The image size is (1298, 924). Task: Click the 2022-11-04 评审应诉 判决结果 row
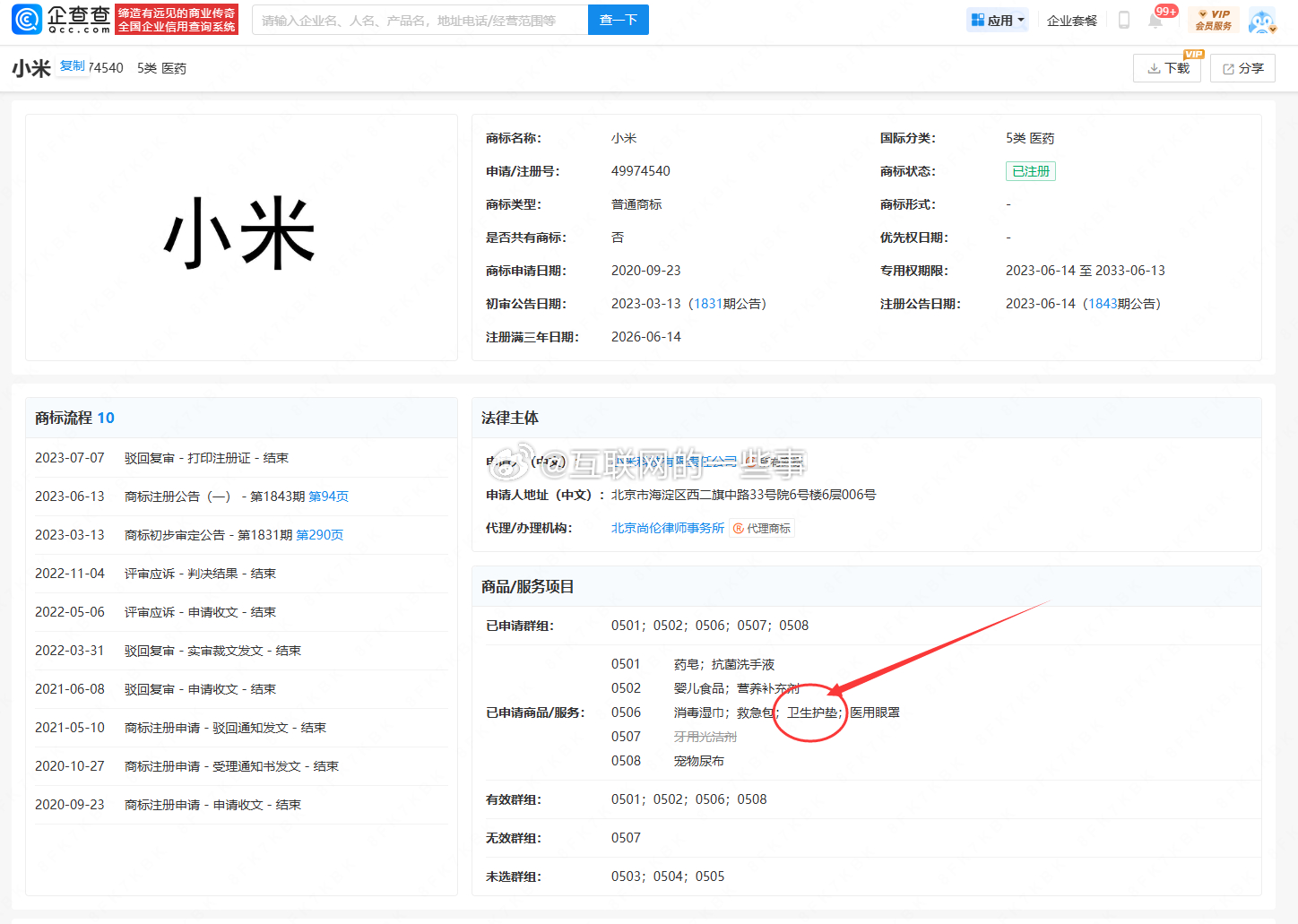click(x=241, y=574)
